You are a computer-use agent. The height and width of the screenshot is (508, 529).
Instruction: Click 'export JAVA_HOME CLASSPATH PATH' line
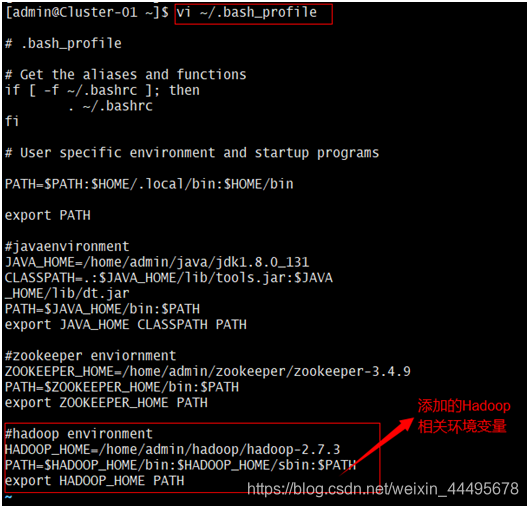[126, 324]
